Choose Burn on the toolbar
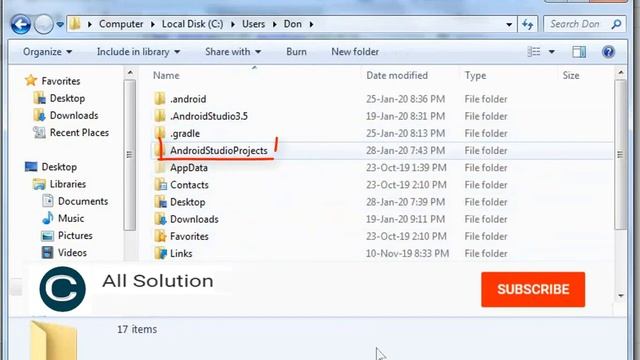The width and height of the screenshot is (640, 360). pyautogui.click(x=296, y=52)
